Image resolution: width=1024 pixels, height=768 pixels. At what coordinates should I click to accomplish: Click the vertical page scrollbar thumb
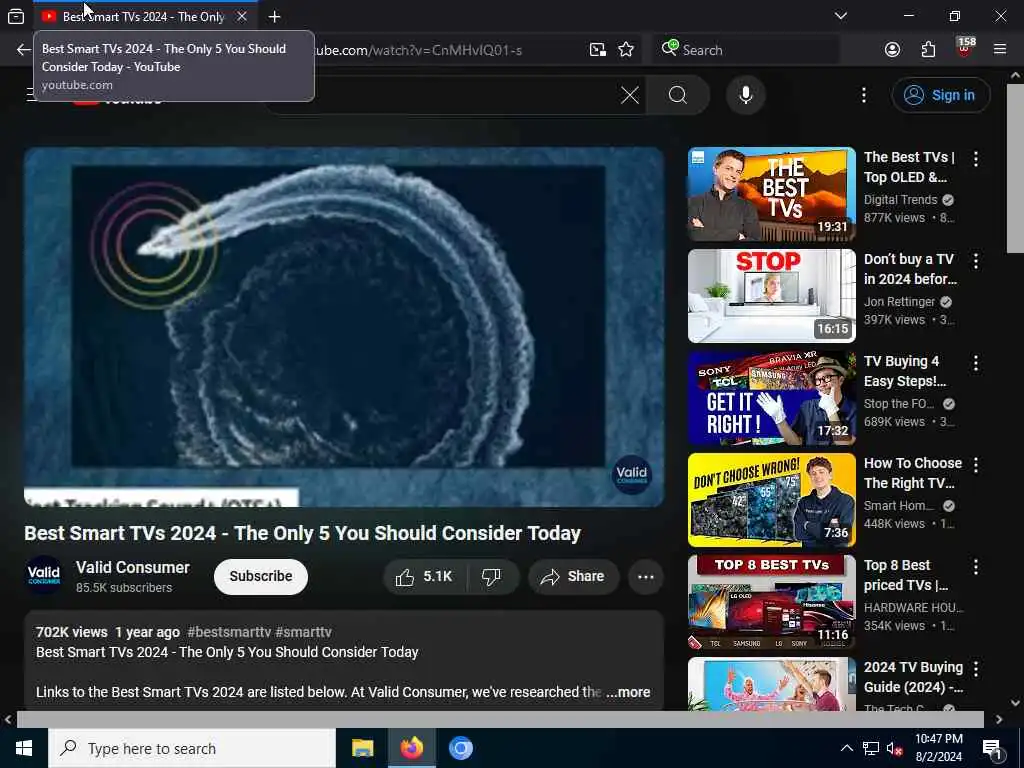pos(1016,167)
